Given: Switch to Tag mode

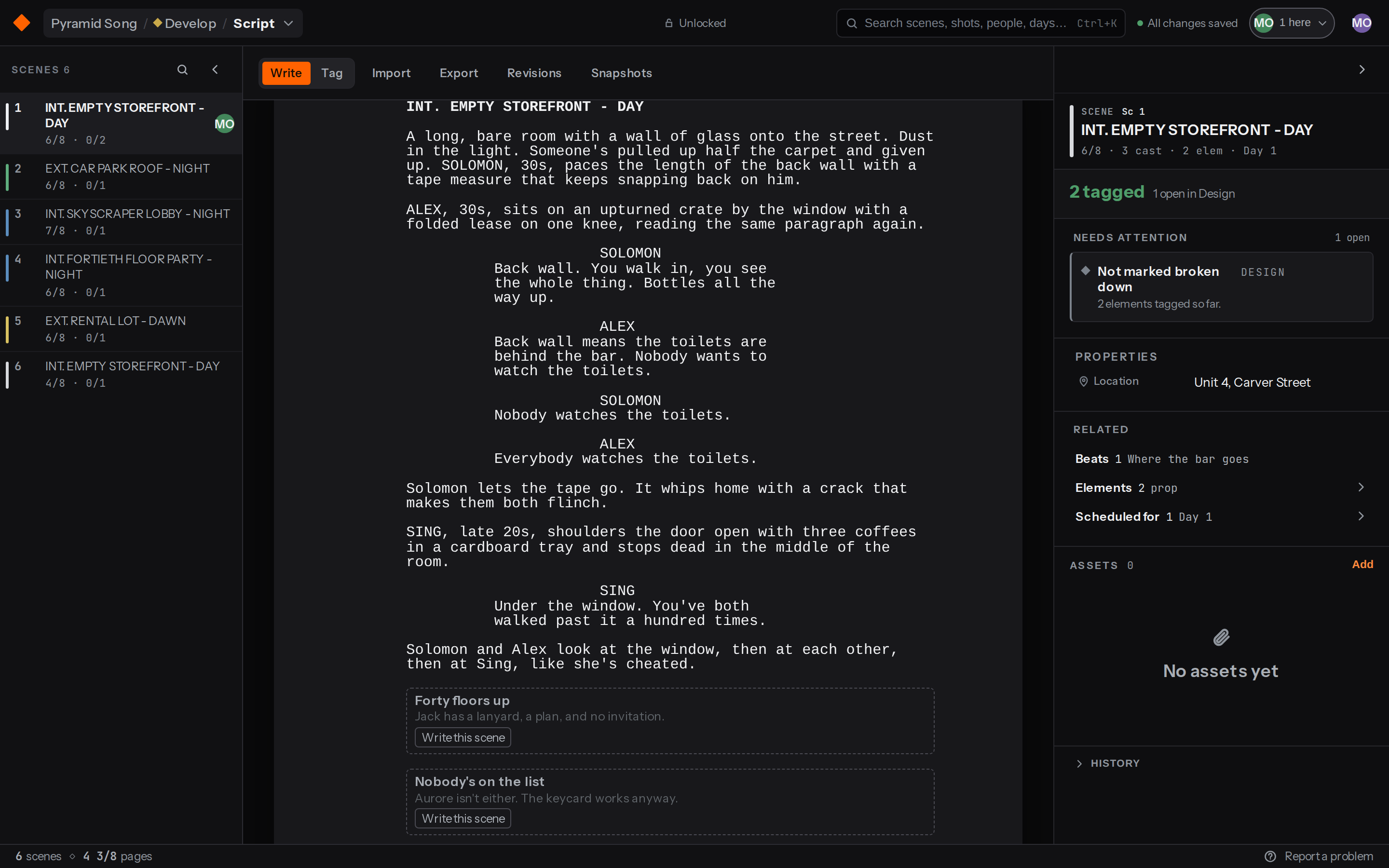Looking at the screenshot, I should [332, 73].
